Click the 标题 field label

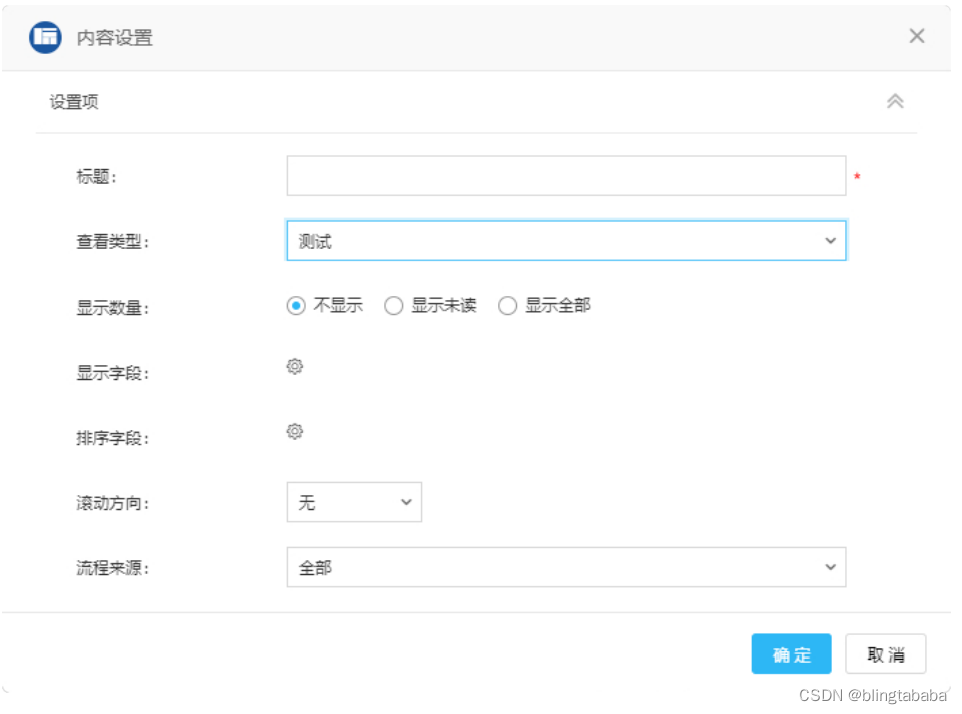(x=96, y=177)
